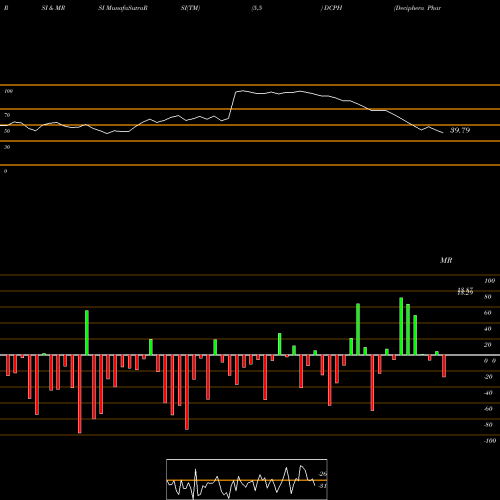
Task: Click the tallest green bar in MR chart
Action: tap(401, 326)
